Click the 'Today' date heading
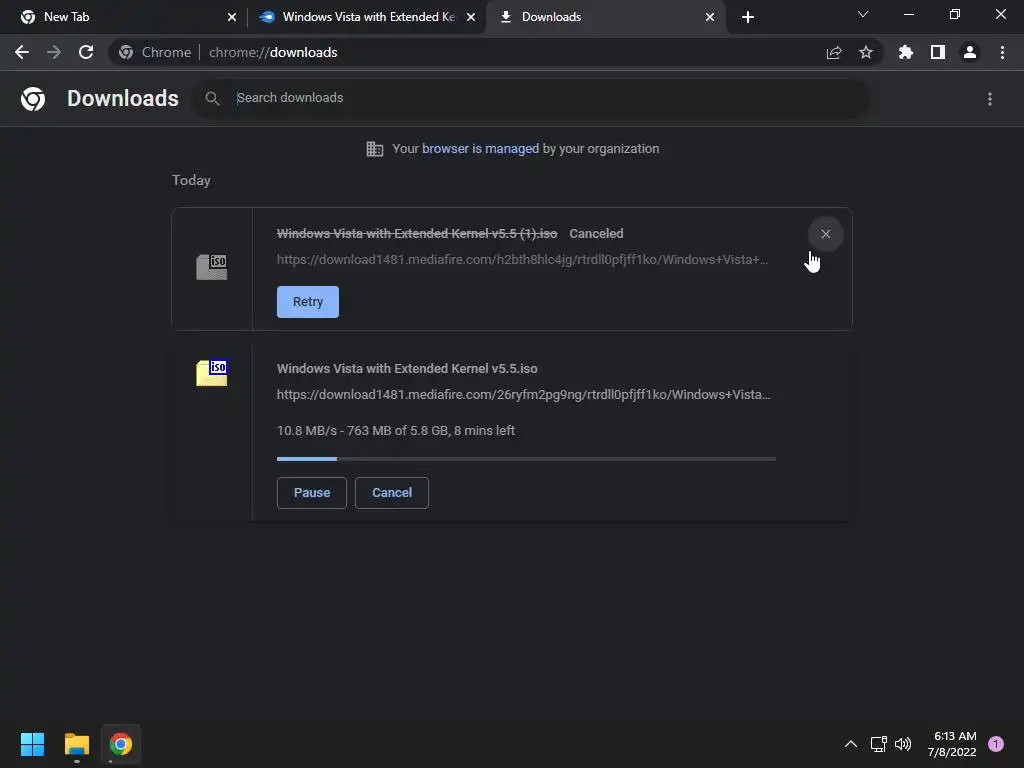This screenshot has height=768, width=1024. click(191, 180)
